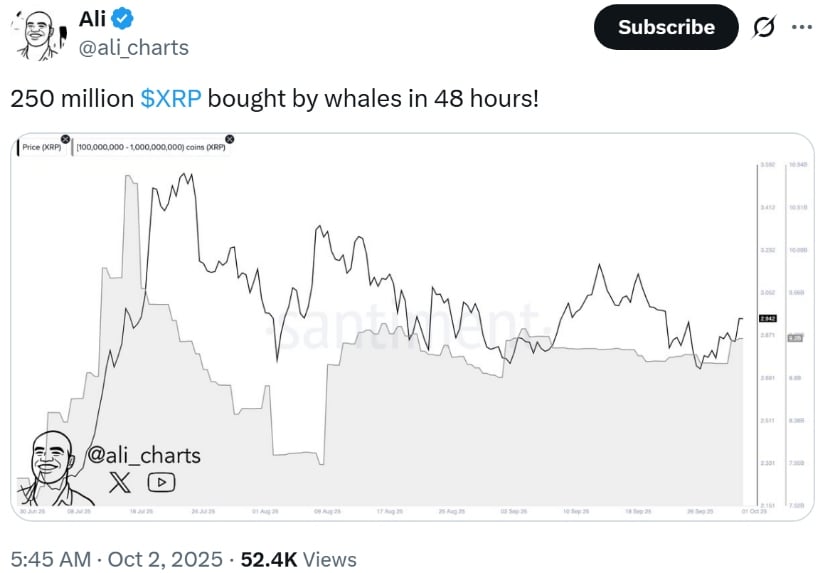Viewport: 825px width, 573px height.
Task: Select the coins (XRP) legend tab
Action: pos(152,147)
